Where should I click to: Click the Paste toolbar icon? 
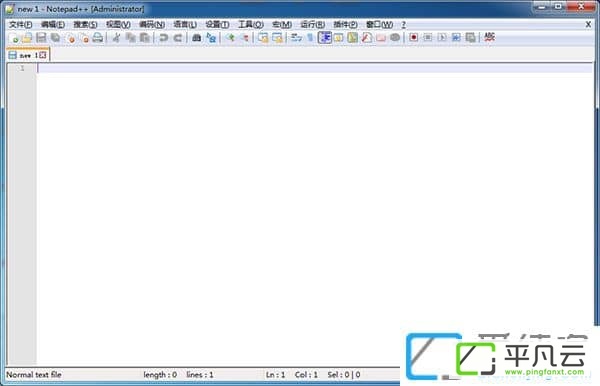(145, 37)
